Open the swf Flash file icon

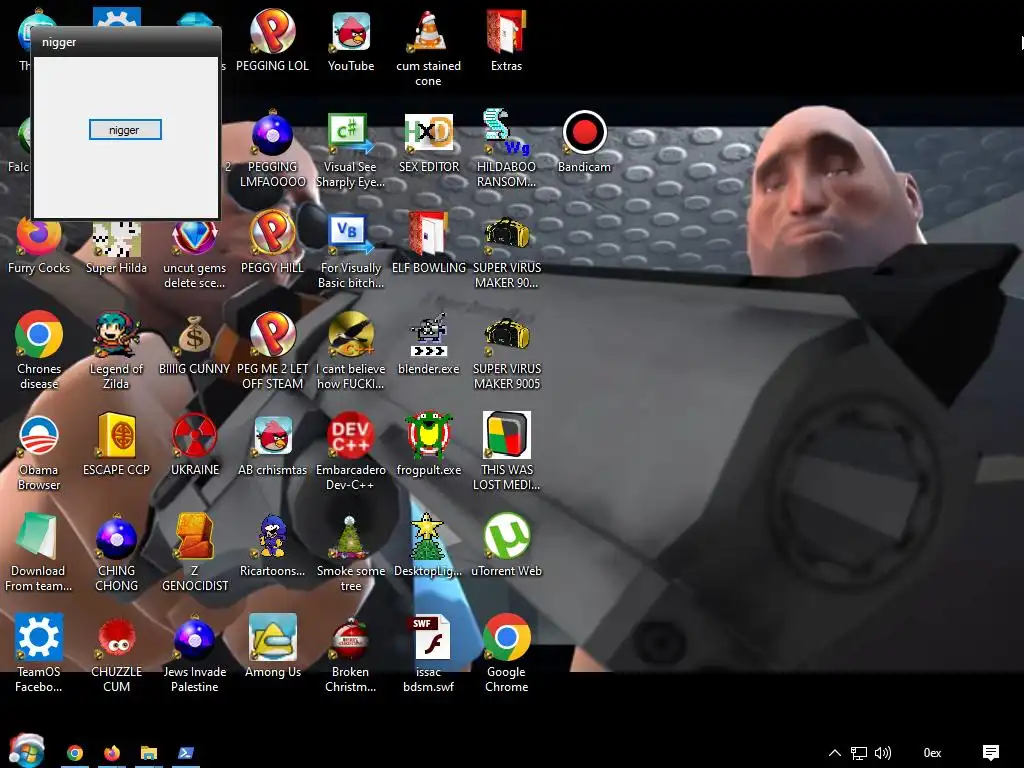(x=428, y=637)
